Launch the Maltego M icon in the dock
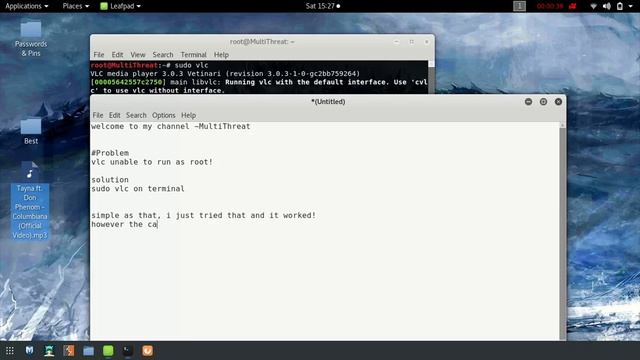 29,351
